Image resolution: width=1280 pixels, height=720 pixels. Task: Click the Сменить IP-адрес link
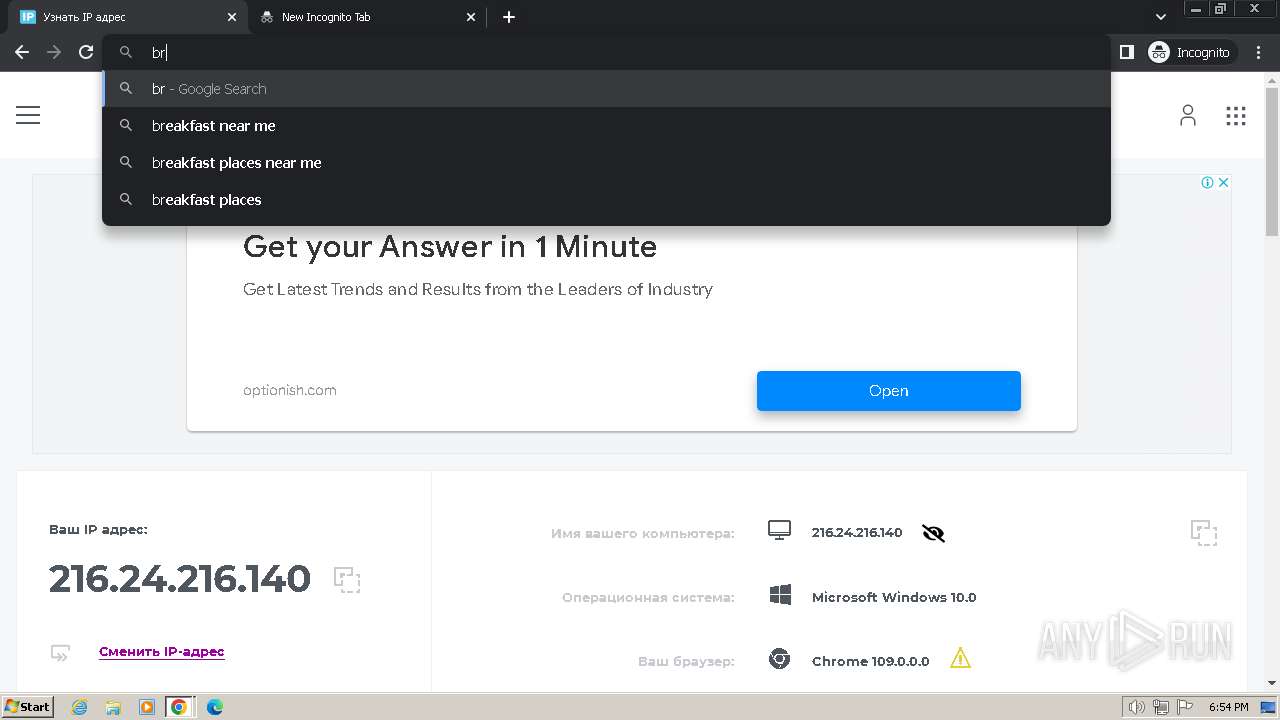pyautogui.click(x=162, y=652)
